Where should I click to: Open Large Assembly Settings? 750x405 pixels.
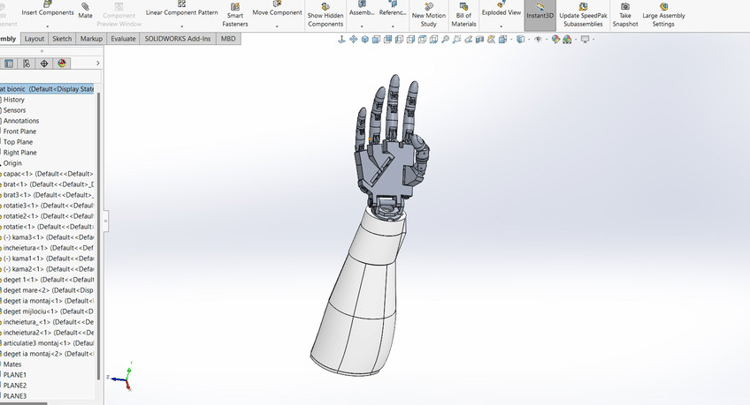(x=663, y=15)
